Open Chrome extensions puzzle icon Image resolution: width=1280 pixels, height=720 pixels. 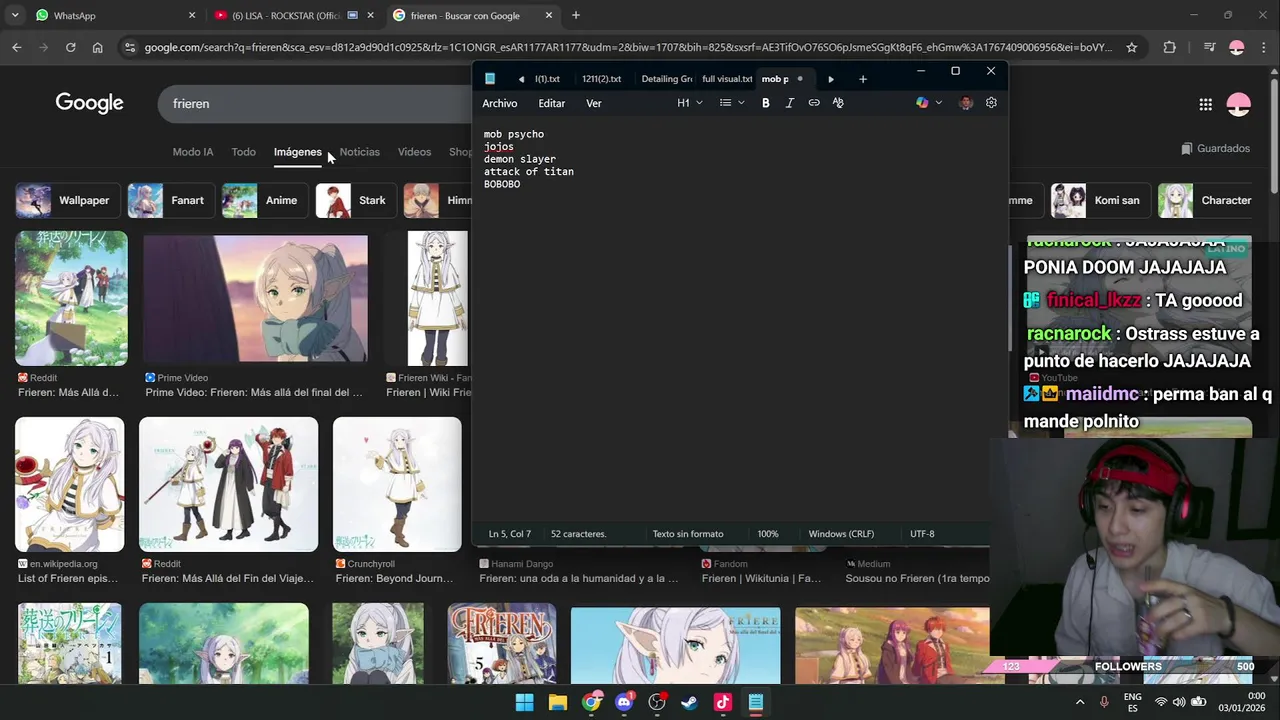[x=1169, y=47]
